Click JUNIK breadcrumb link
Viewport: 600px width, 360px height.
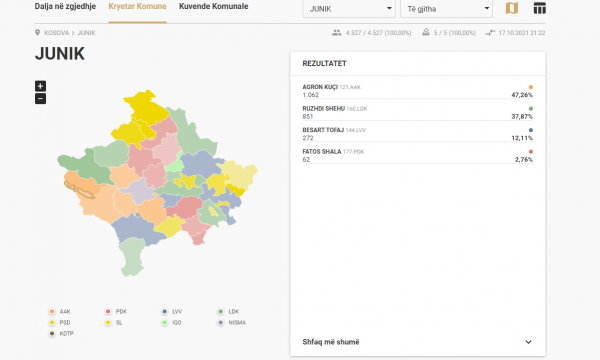[x=86, y=33]
